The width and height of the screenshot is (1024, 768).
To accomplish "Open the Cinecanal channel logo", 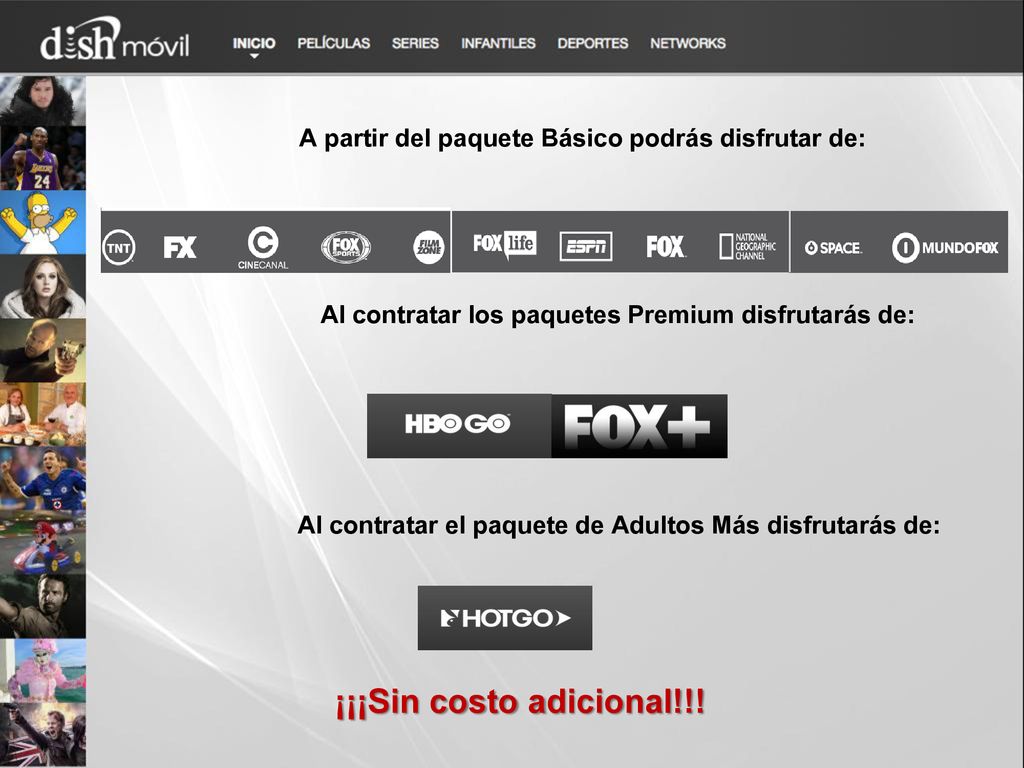I will click(263, 248).
